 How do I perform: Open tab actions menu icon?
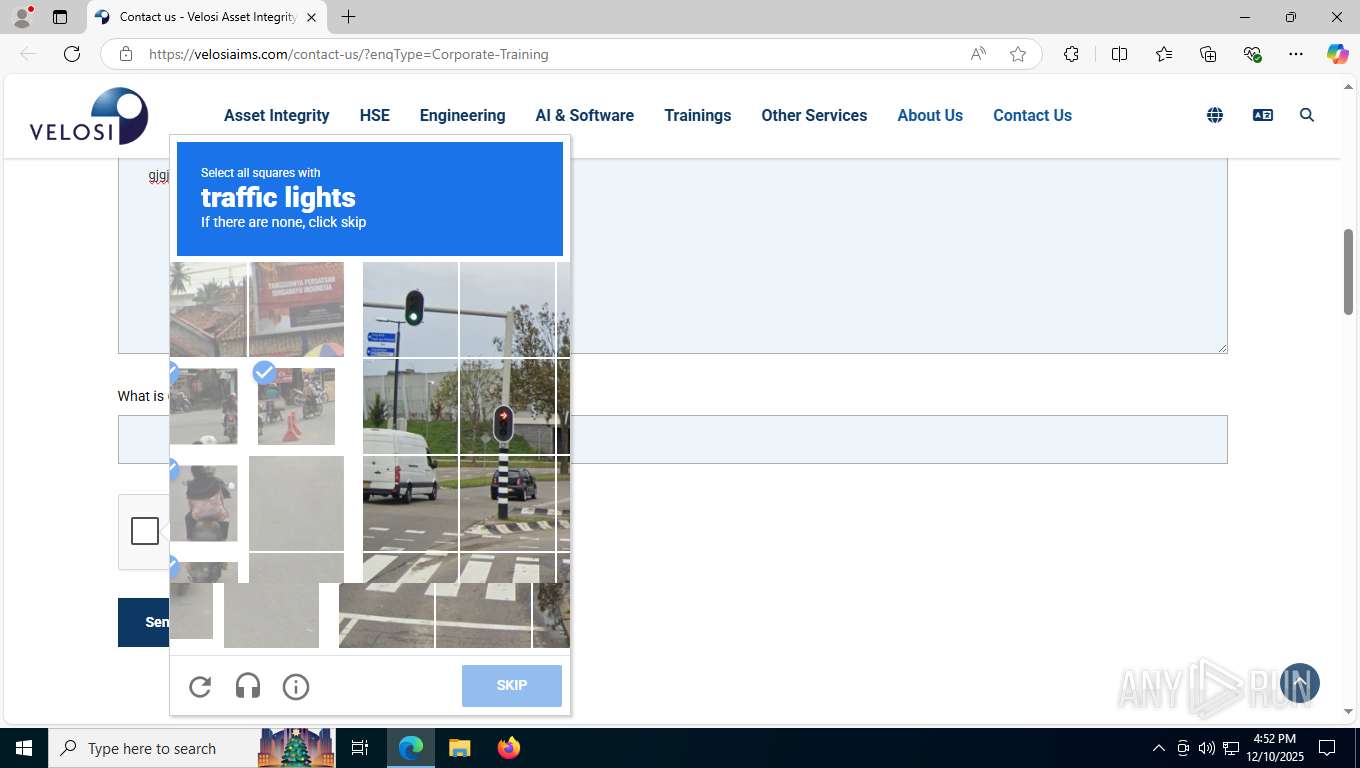coord(60,17)
